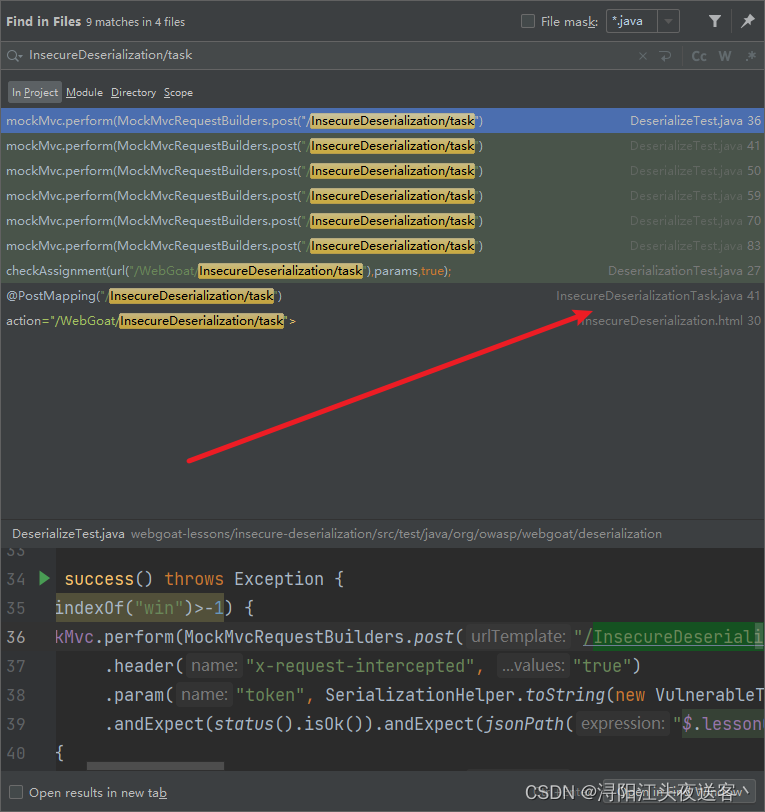Screen dimensions: 765x812
Task: Switch to Scope tab
Action: pos(179,93)
